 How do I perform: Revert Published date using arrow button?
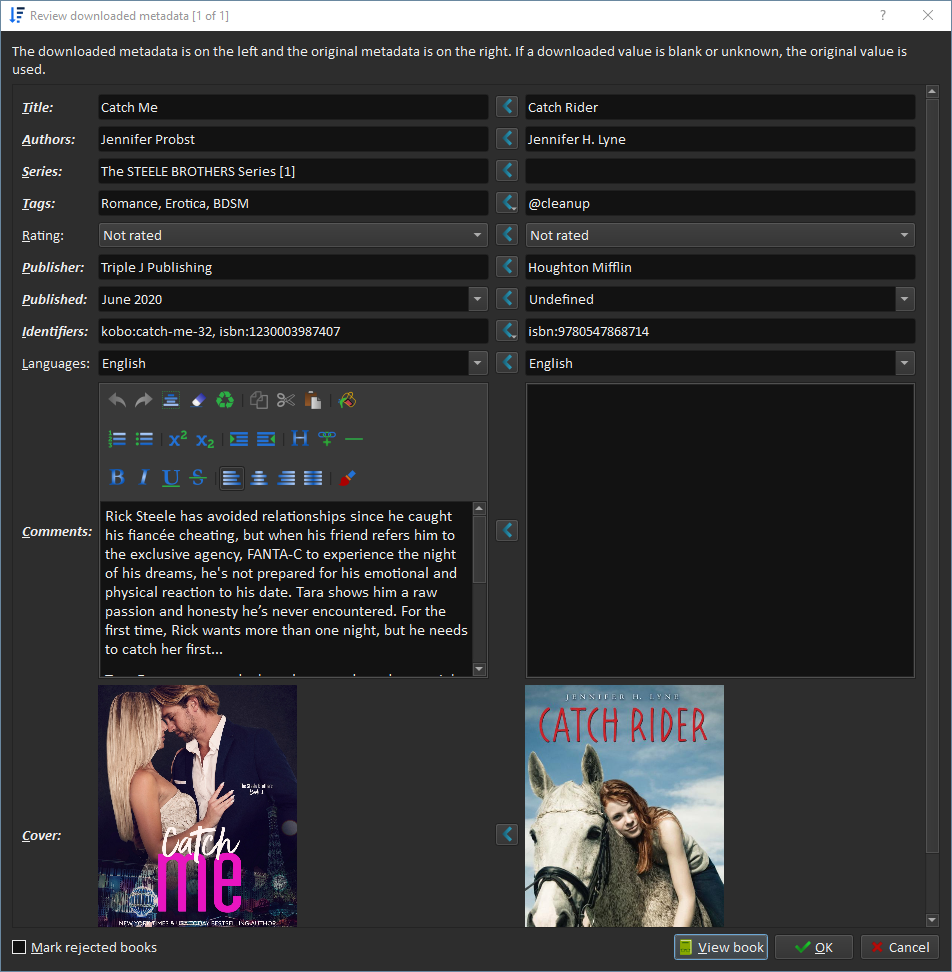pos(507,299)
